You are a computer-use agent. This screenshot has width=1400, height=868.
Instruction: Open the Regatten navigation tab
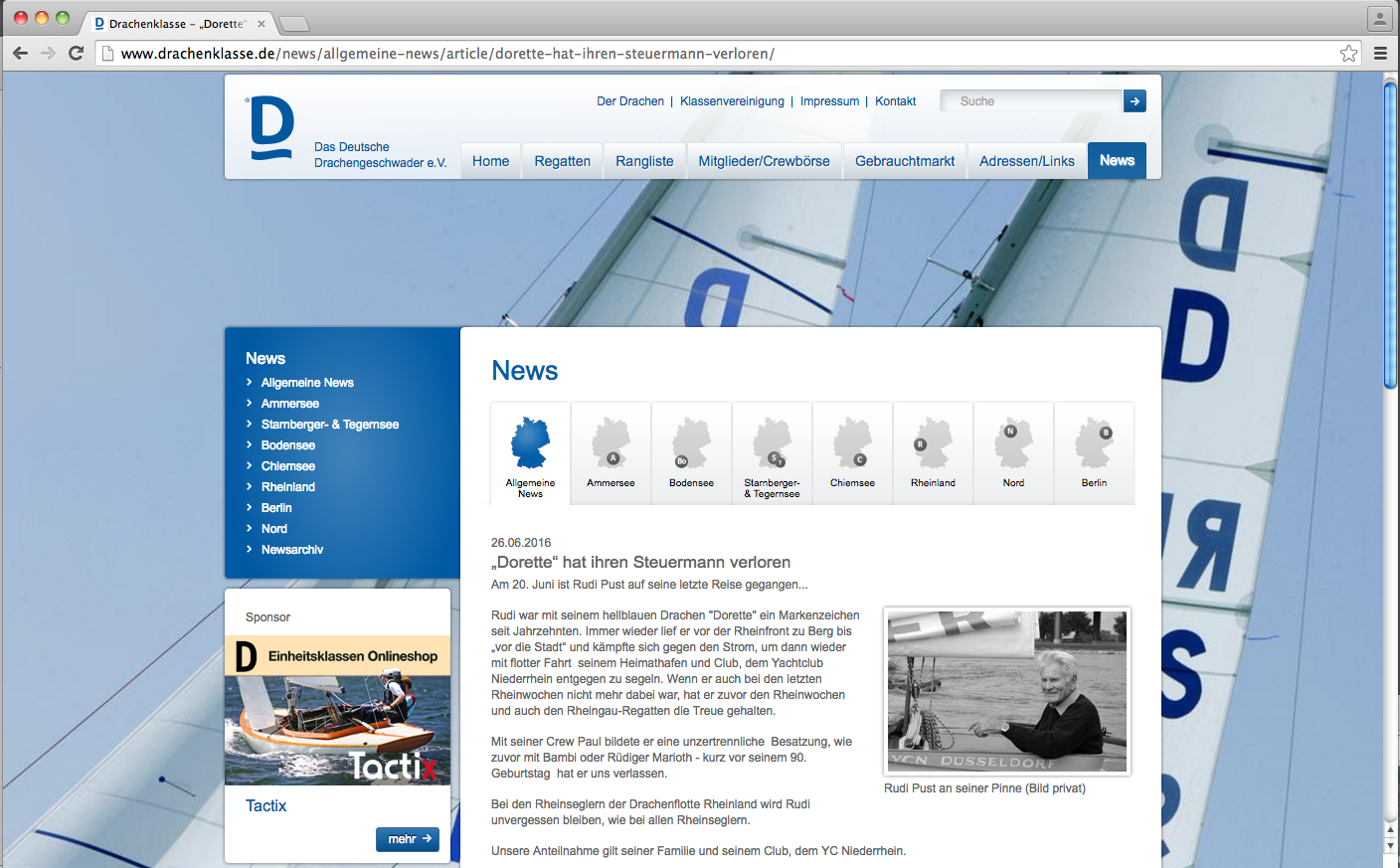[x=562, y=161]
